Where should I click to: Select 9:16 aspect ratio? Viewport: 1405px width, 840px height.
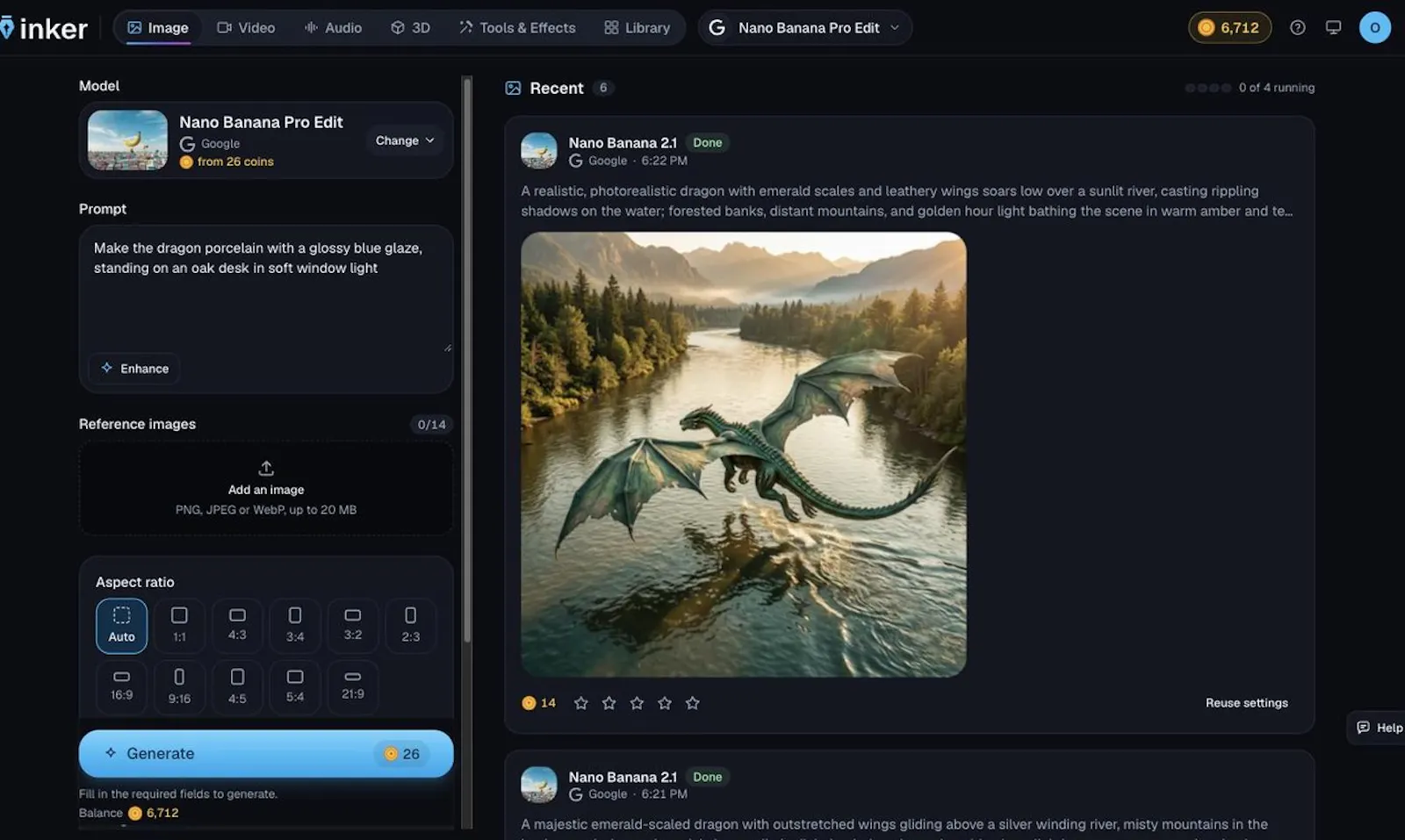pyautogui.click(x=179, y=686)
